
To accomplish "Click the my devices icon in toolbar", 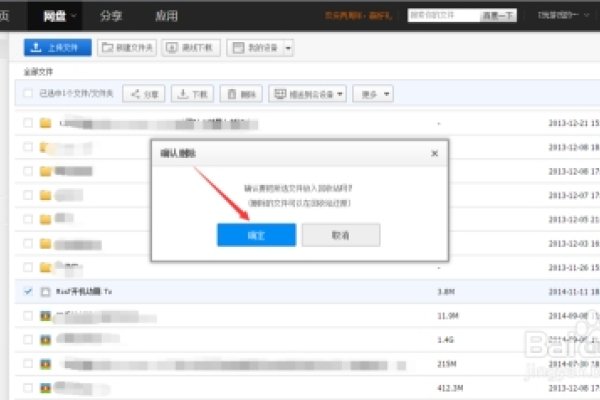I will click(238, 47).
